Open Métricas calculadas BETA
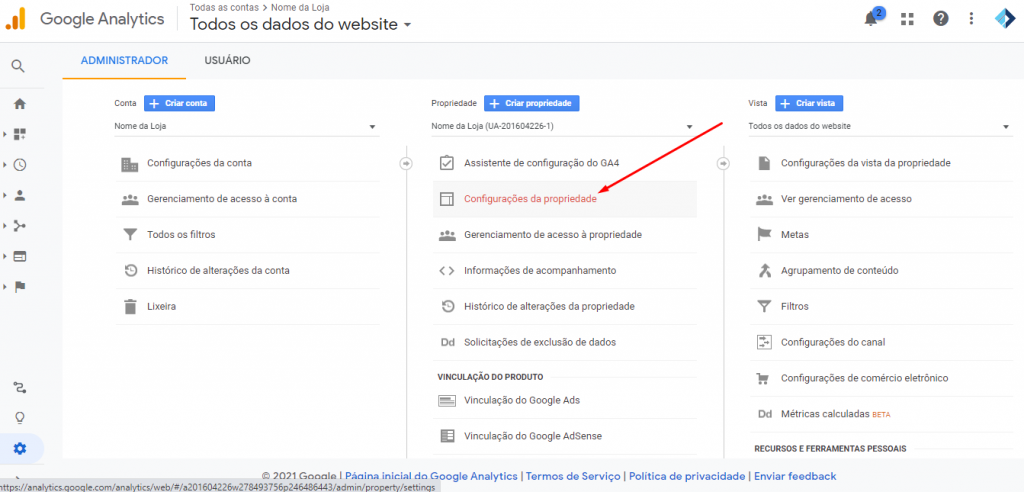1024x492 pixels. click(x=882, y=414)
